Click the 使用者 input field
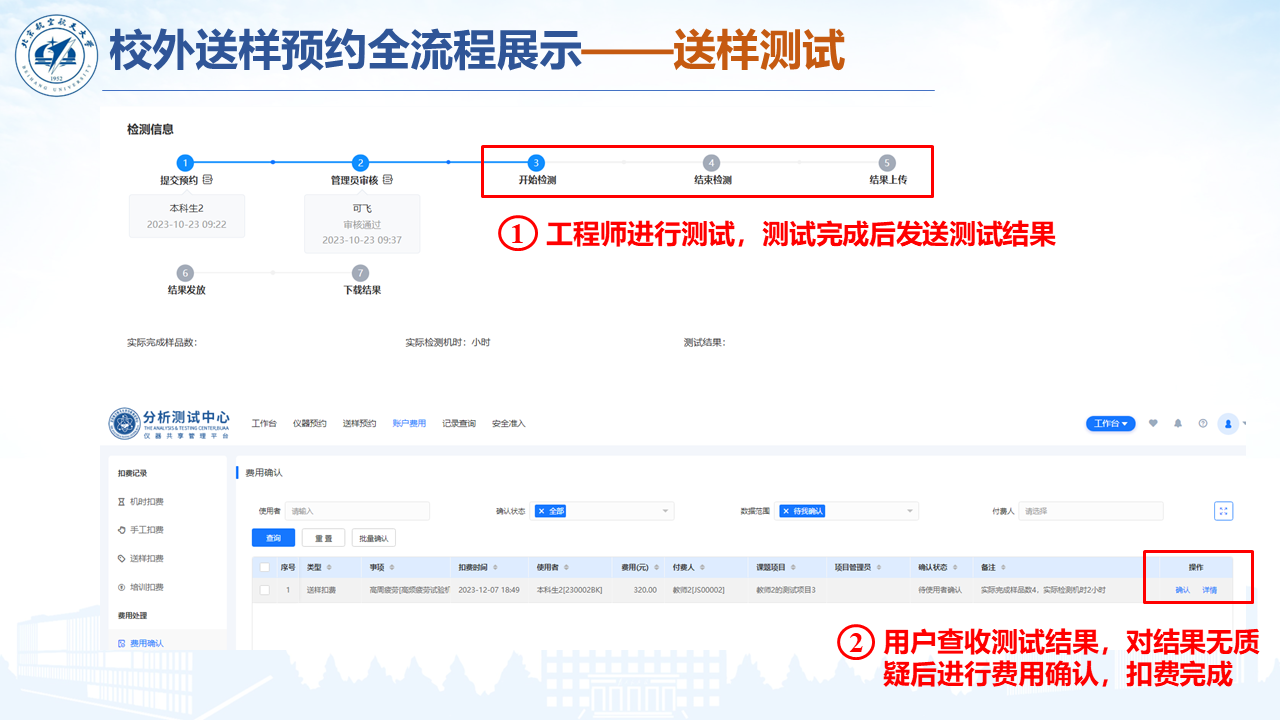Viewport: 1280px width, 720px height. tap(357, 511)
